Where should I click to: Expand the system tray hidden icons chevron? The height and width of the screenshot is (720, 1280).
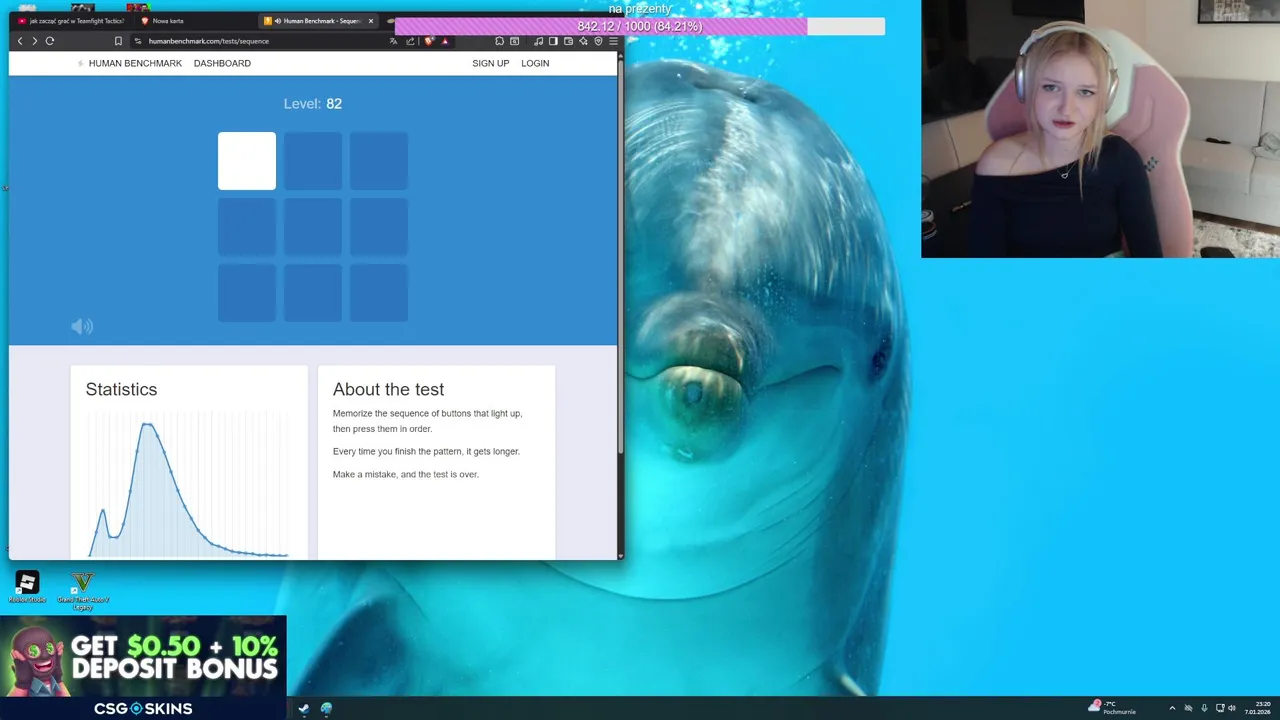[1172, 708]
